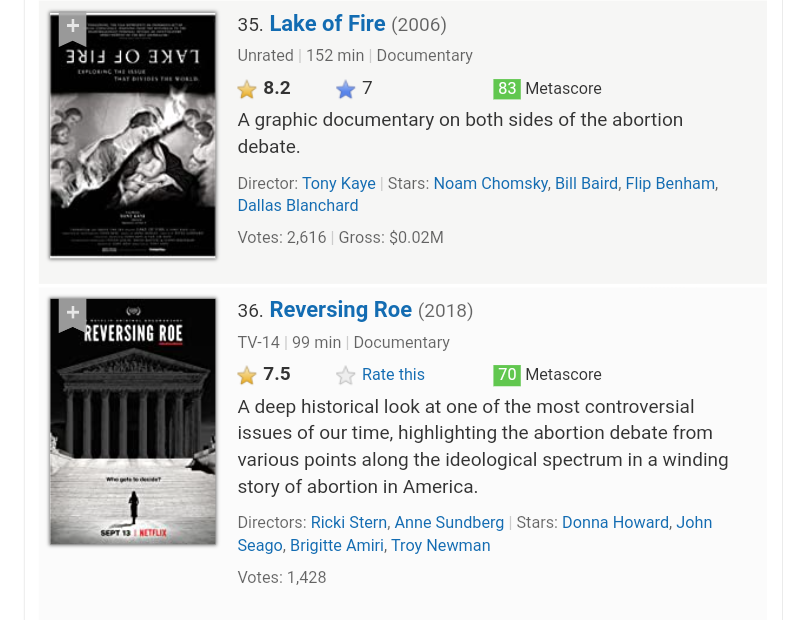The width and height of the screenshot is (789, 620).
Task: Open Noam Chomsky's profile link
Action: (x=490, y=184)
